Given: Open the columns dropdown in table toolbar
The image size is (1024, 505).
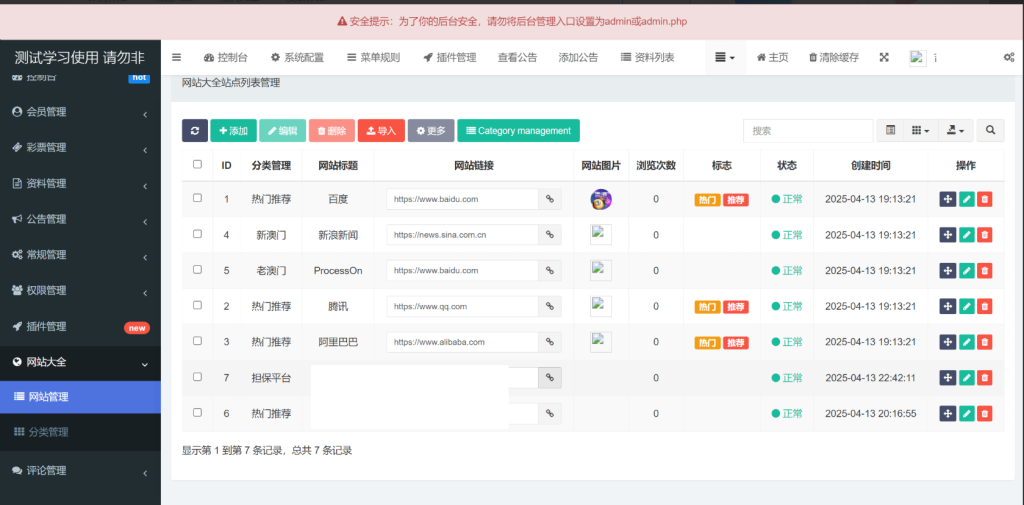Looking at the screenshot, I should click(921, 131).
